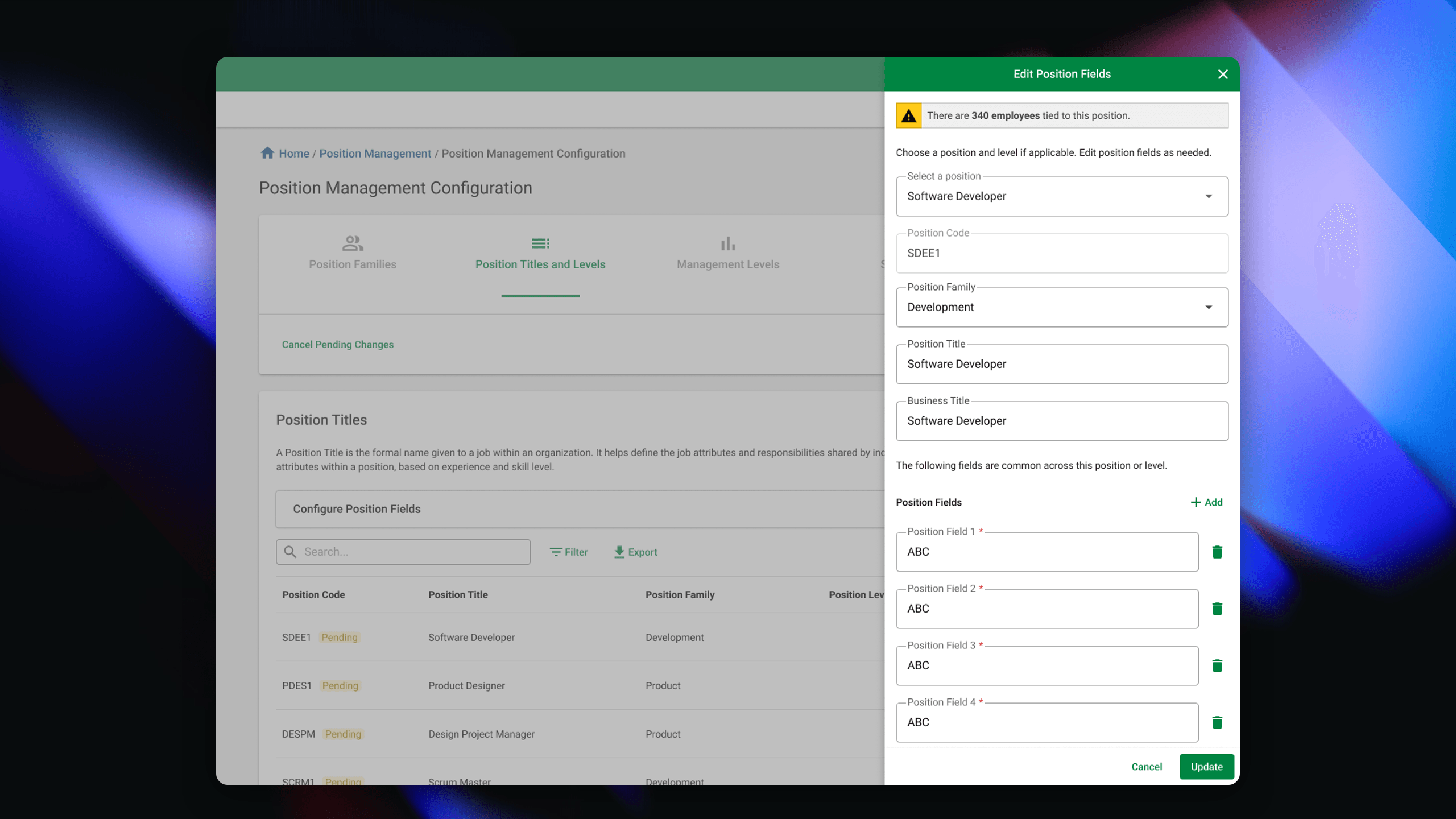
Task: Delete Position Field 1 with trash icon
Action: click(1217, 552)
